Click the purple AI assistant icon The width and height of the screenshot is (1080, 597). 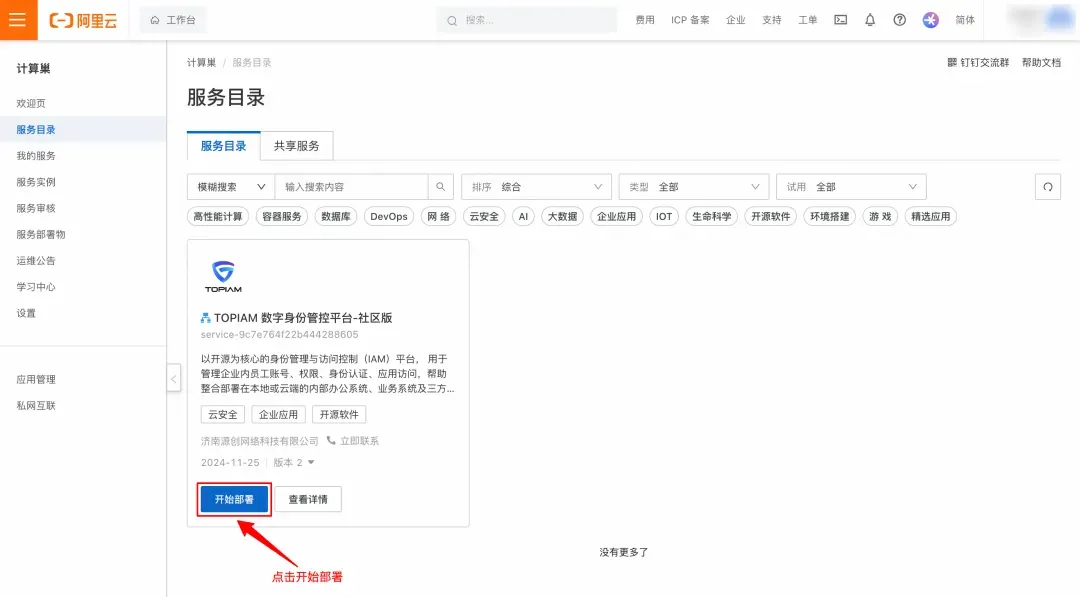pyautogui.click(x=931, y=20)
